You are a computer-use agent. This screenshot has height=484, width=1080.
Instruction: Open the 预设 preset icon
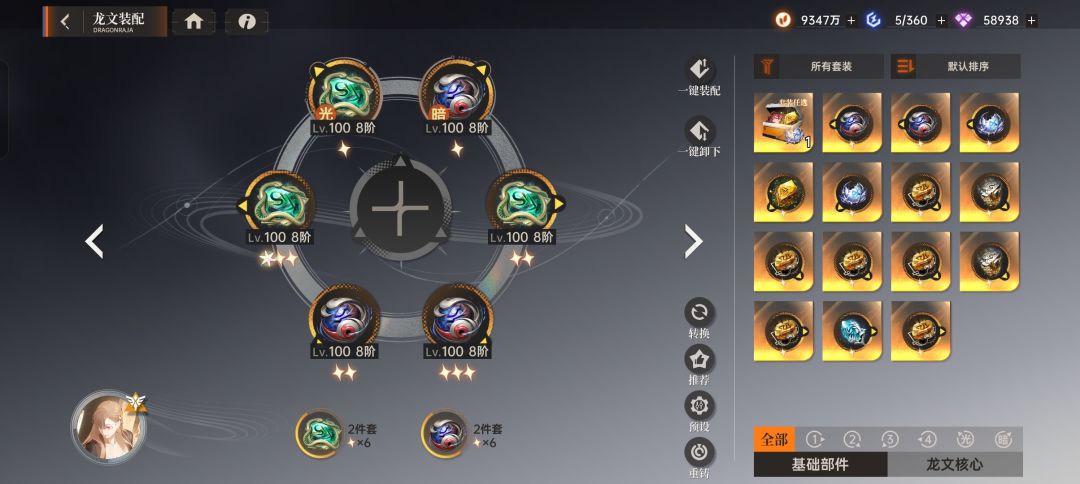(699, 406)
